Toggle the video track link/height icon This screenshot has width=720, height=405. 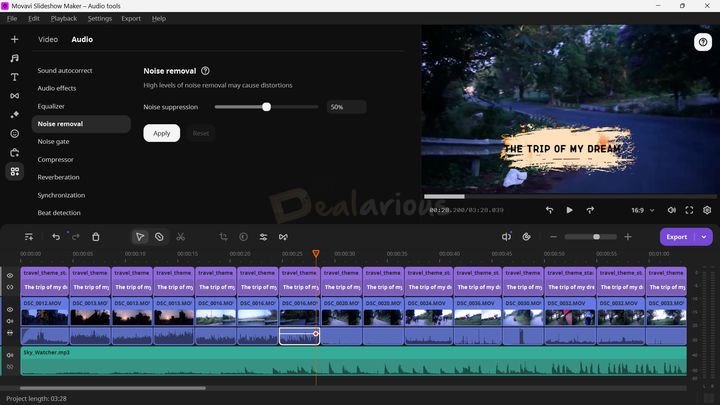pyautogui.click(x=10, y=332)
